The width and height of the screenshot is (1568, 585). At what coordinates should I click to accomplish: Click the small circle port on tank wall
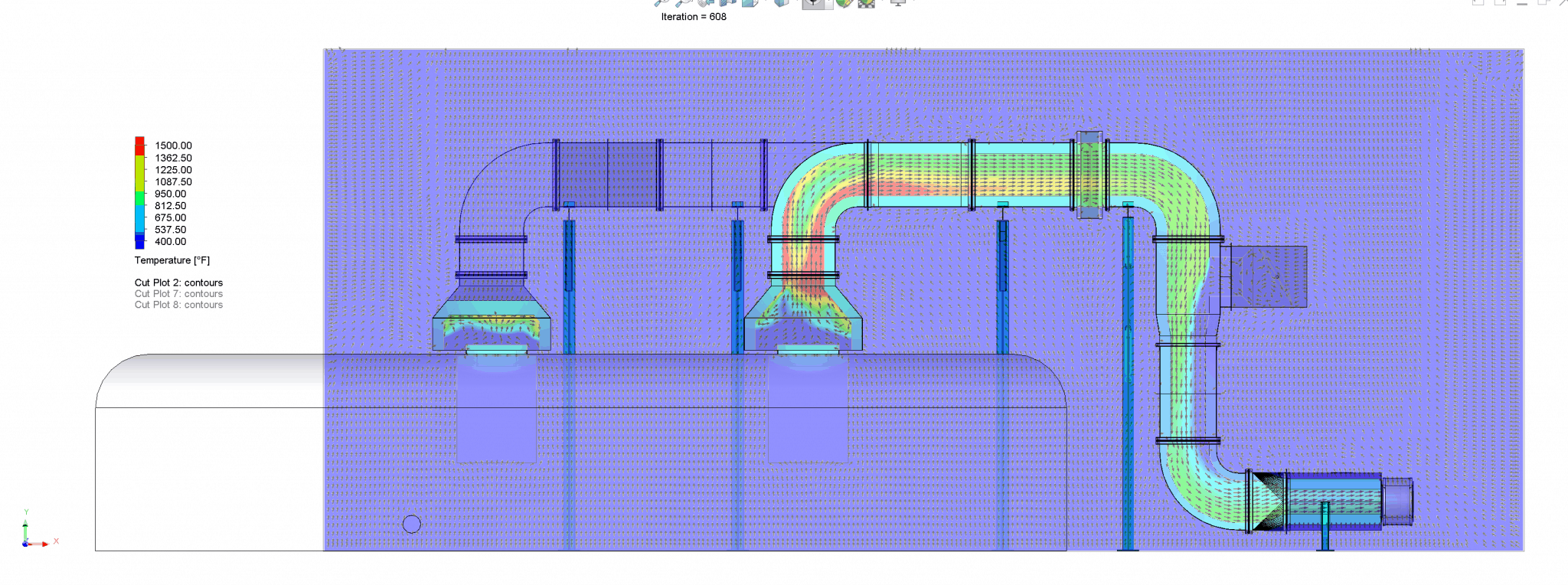[x=412, y=524]
